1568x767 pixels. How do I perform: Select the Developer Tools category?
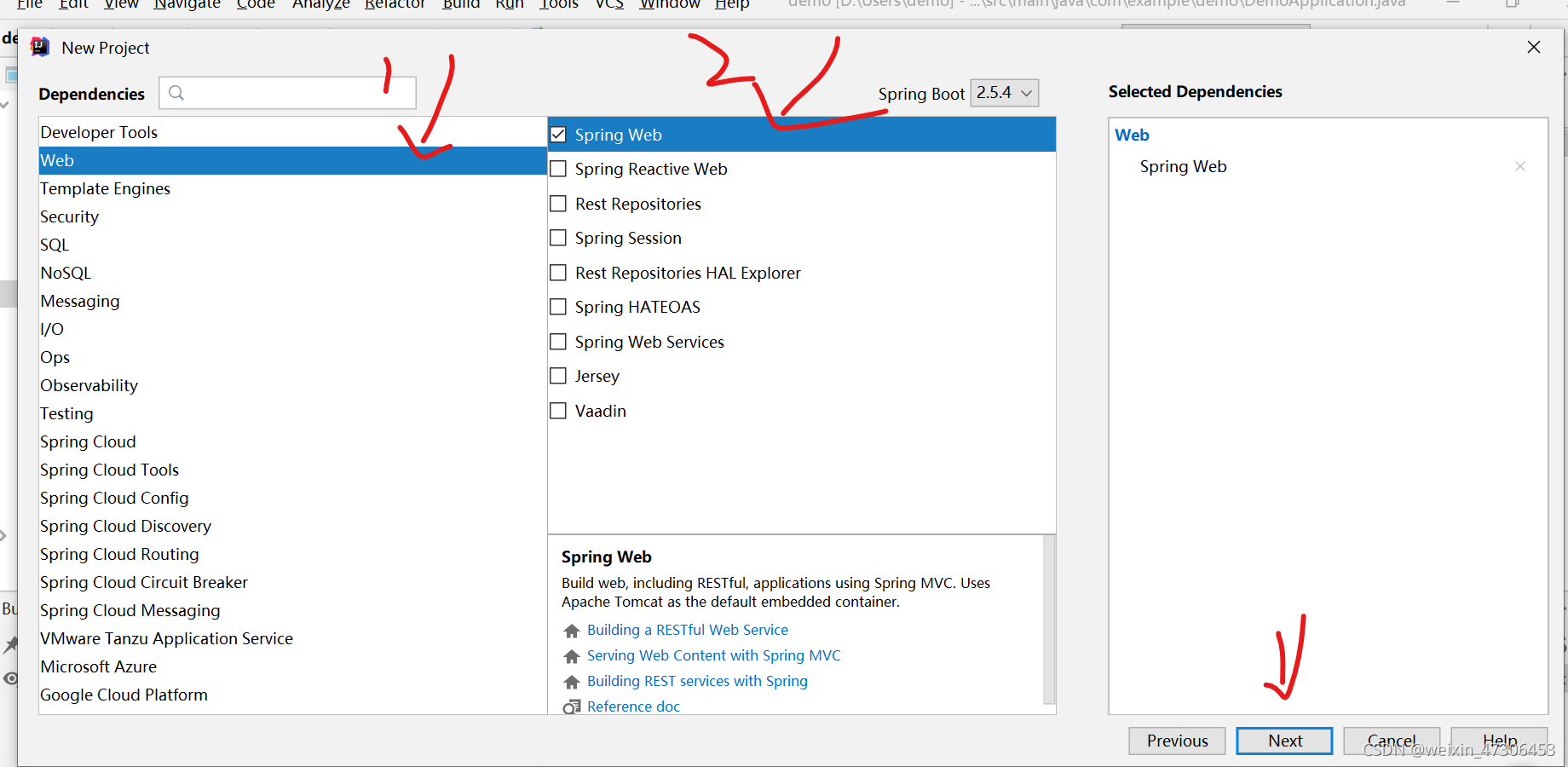click(x=292, y=132)
